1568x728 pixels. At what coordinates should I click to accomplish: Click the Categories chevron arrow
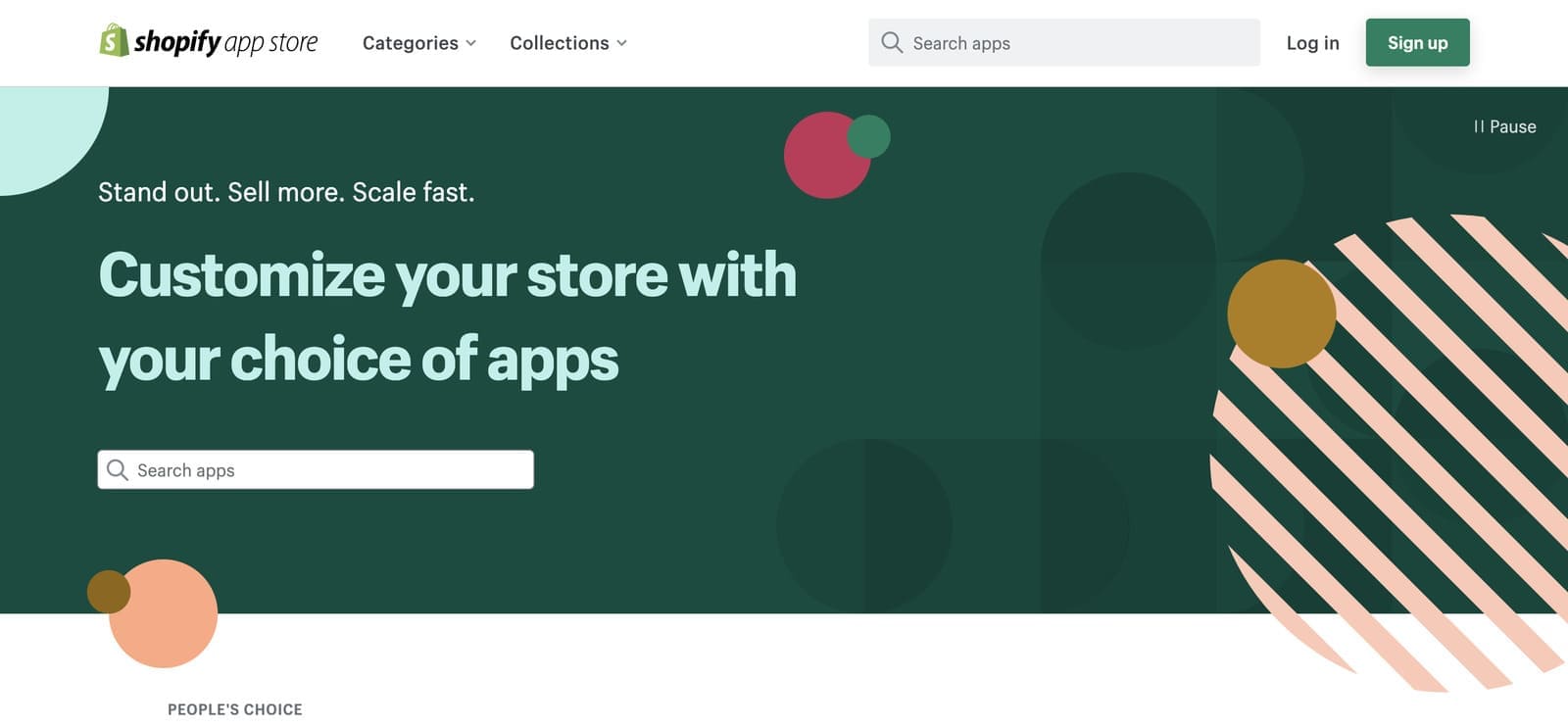(x=470, y=43)
